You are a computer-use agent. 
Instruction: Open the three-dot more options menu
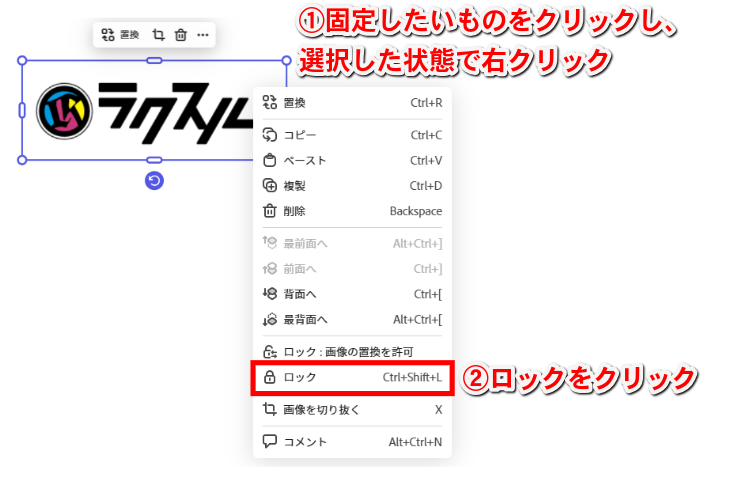tap(203, 35)
